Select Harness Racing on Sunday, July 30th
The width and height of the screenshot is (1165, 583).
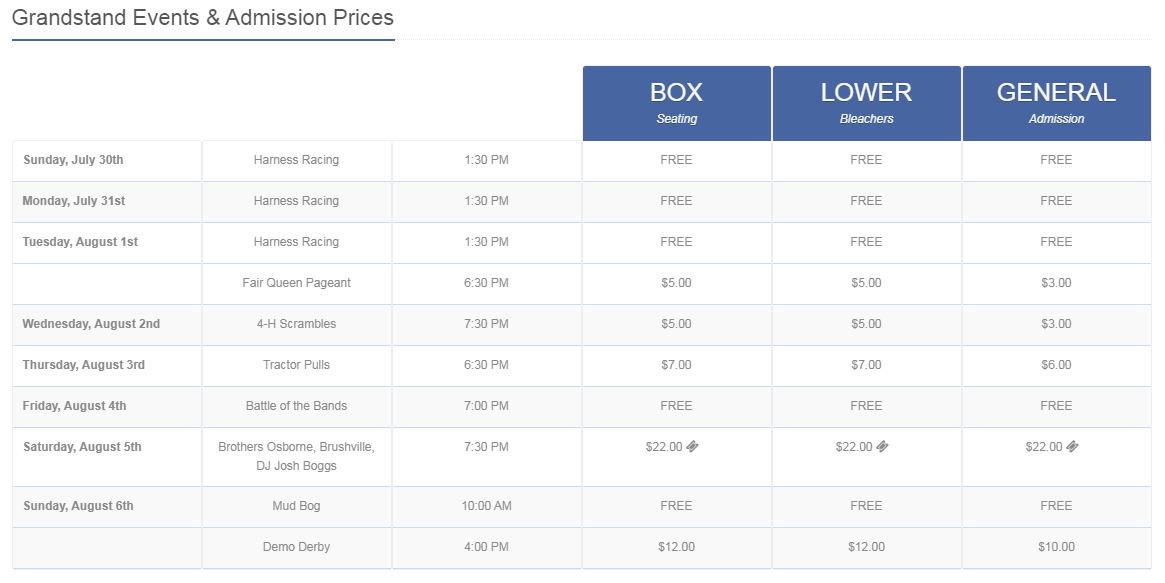[x=296, y=160]
